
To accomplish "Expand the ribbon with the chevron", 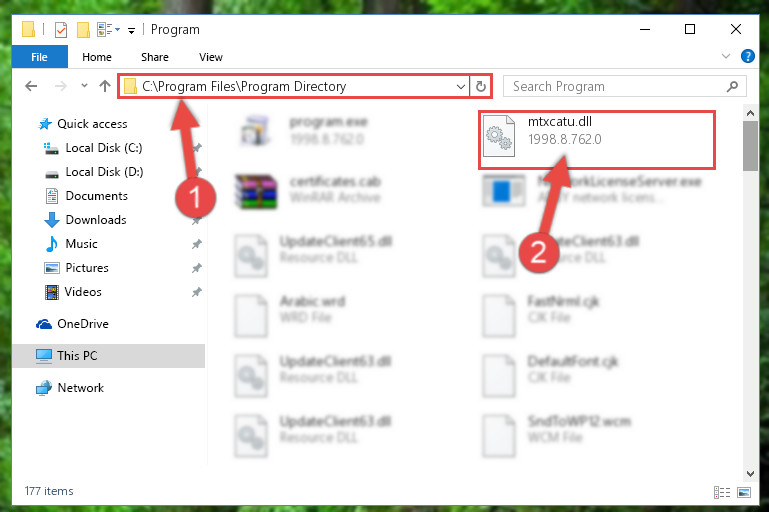I will pyautogui.click(x=726, y=56).
